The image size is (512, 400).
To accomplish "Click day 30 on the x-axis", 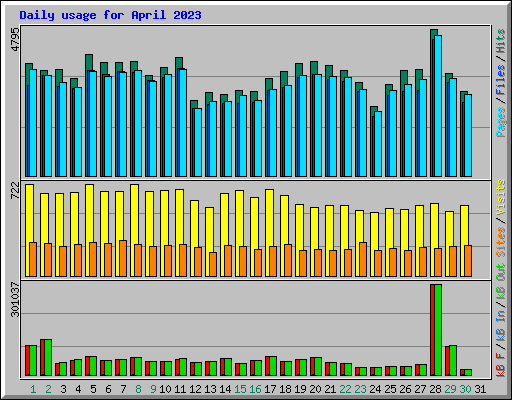I will pos(465,389).
